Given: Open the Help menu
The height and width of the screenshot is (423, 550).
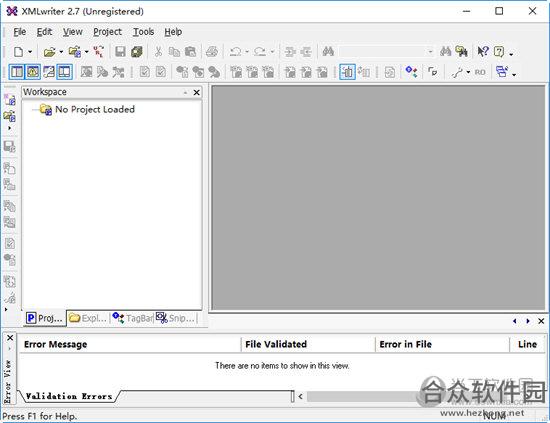Looking at the screenshot, I should point(173,32).
